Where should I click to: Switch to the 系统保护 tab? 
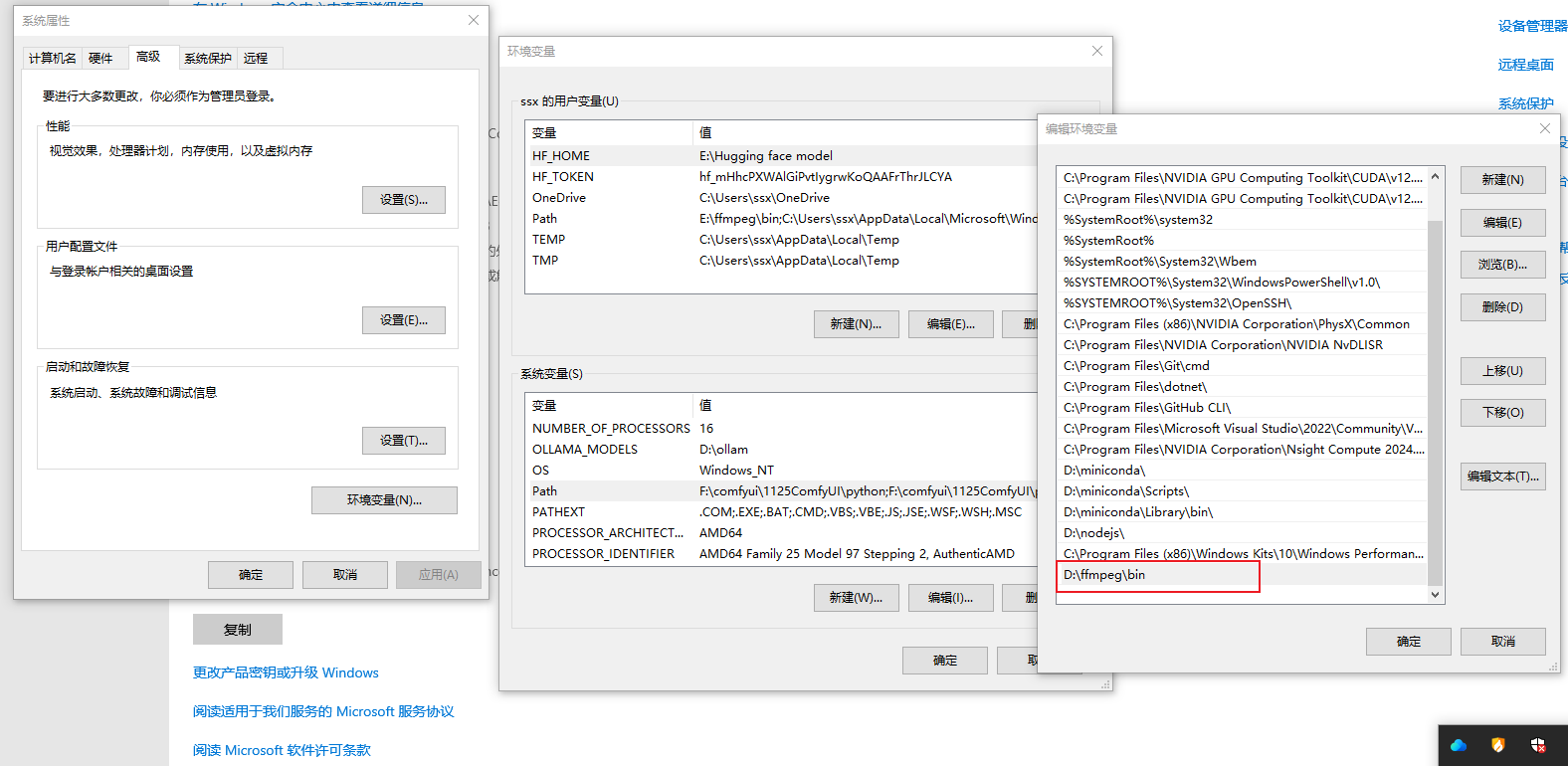[207, 58]
